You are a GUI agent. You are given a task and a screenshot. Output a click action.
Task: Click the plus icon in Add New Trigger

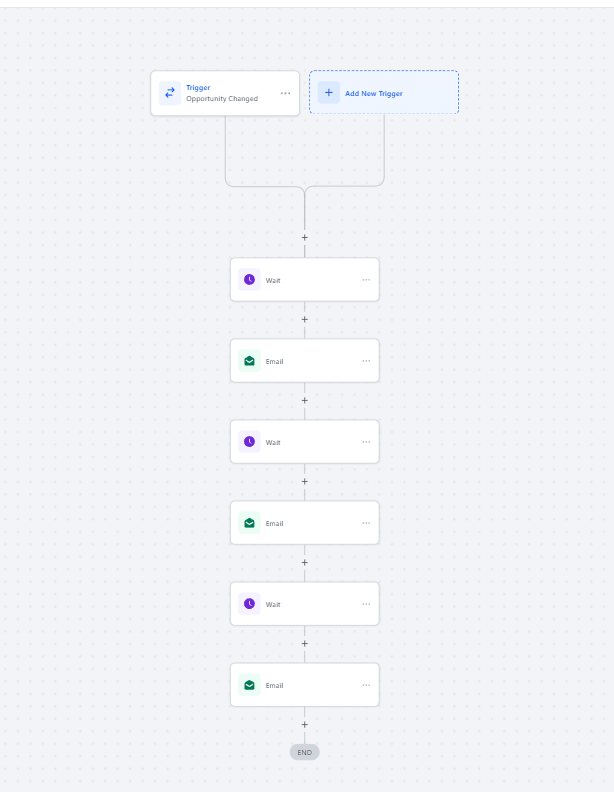[x=329, y=93]
